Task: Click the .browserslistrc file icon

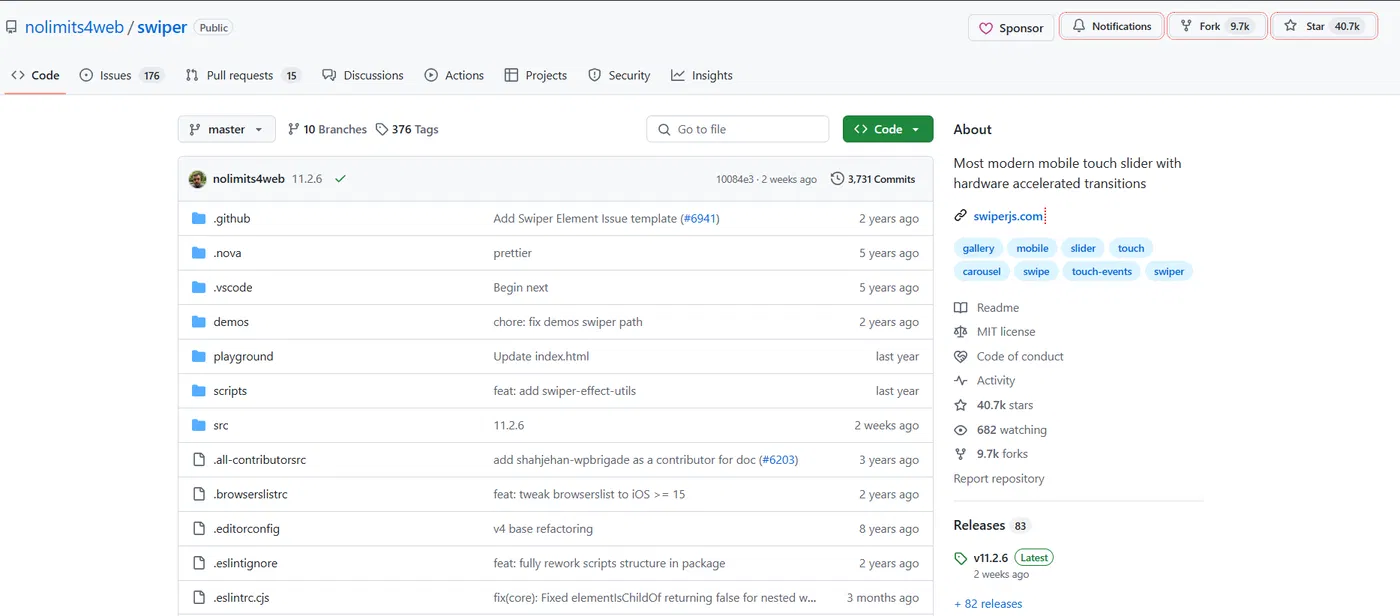Action: click(198, 495)
